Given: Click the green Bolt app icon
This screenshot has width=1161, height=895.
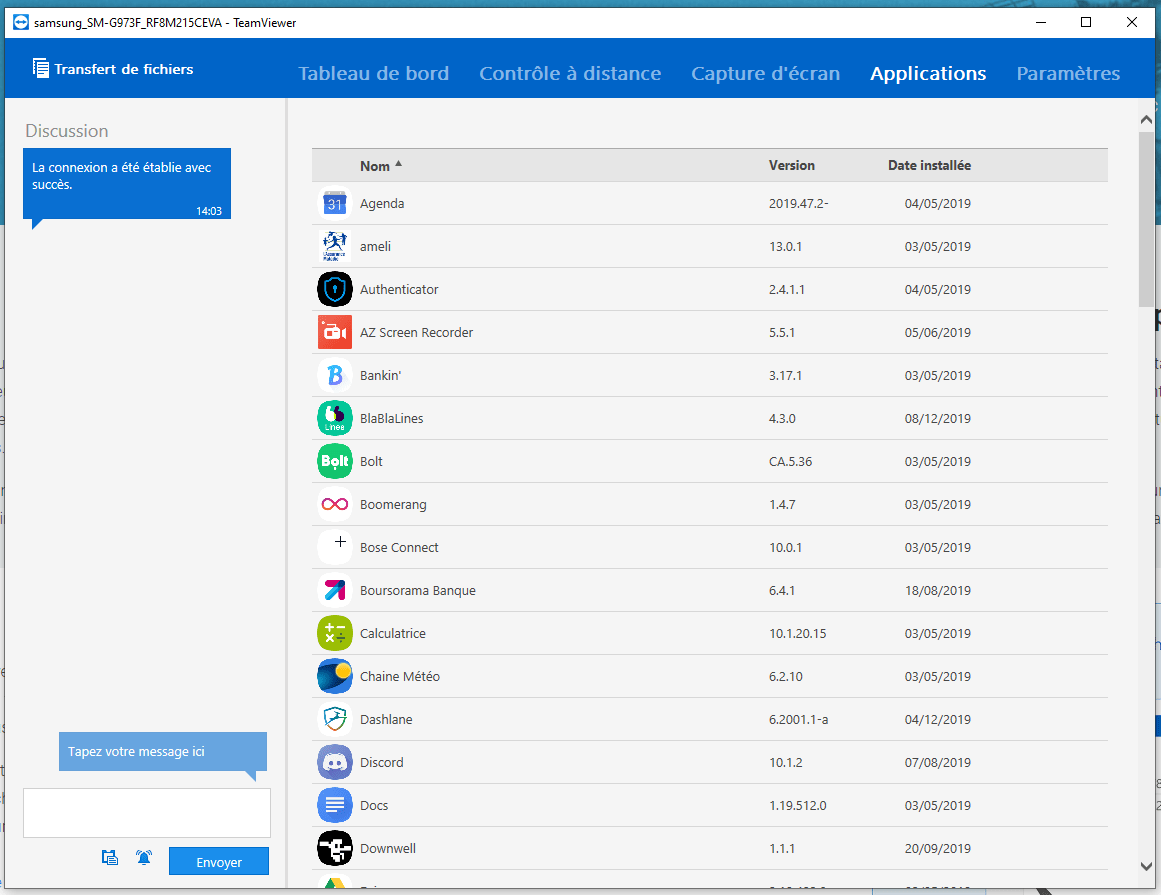Looking at the screenshot, I should 335,461.
